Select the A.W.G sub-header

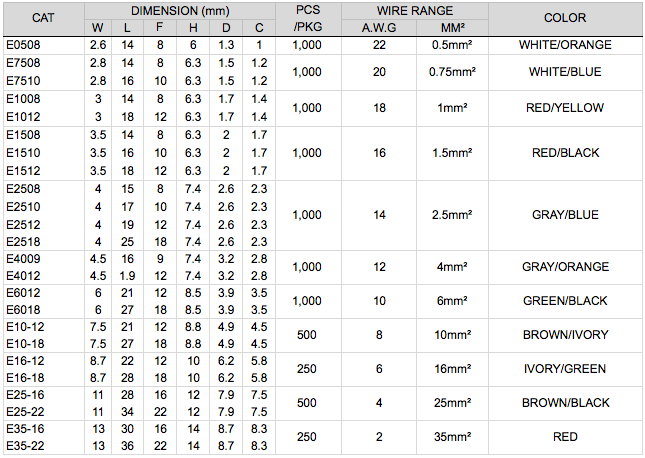coord(379,28)
